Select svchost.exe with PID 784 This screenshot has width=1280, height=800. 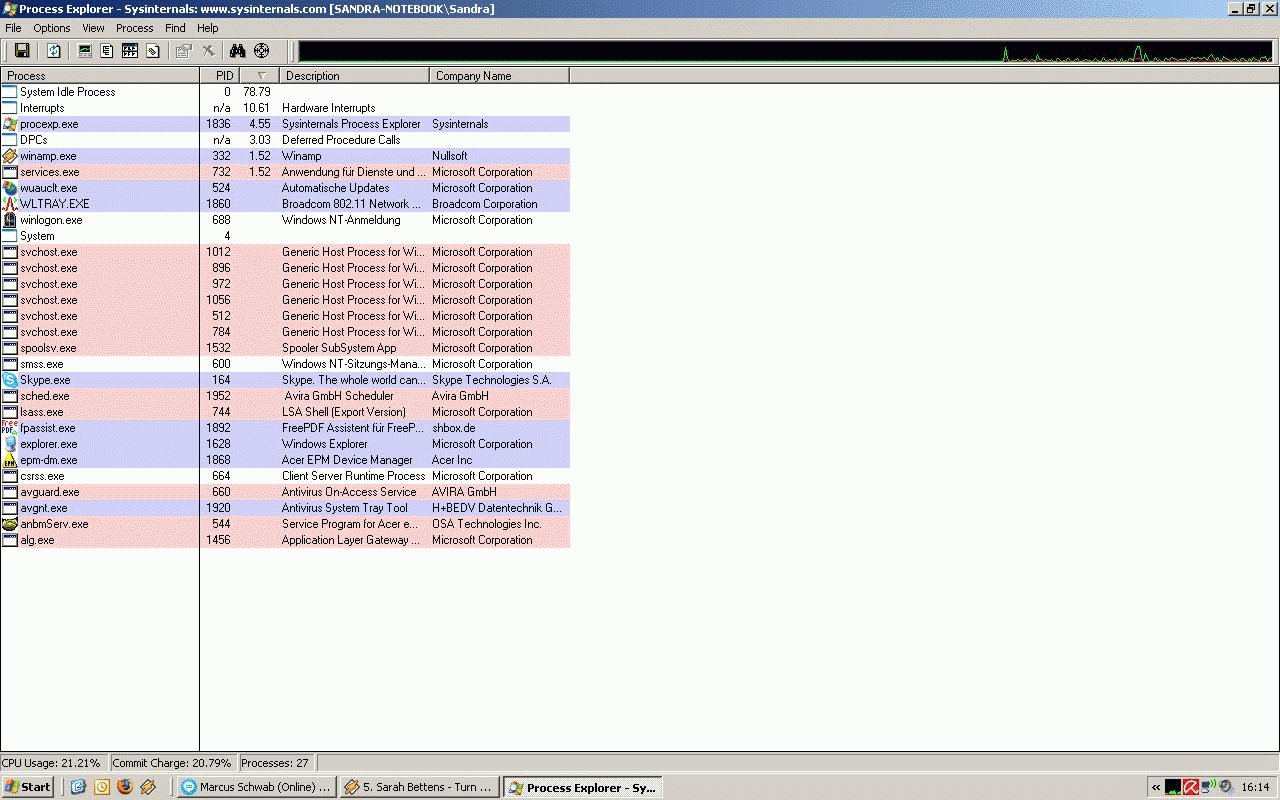285,332
